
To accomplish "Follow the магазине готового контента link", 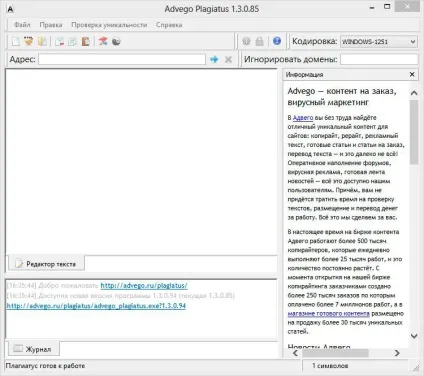I will point(329,313).
